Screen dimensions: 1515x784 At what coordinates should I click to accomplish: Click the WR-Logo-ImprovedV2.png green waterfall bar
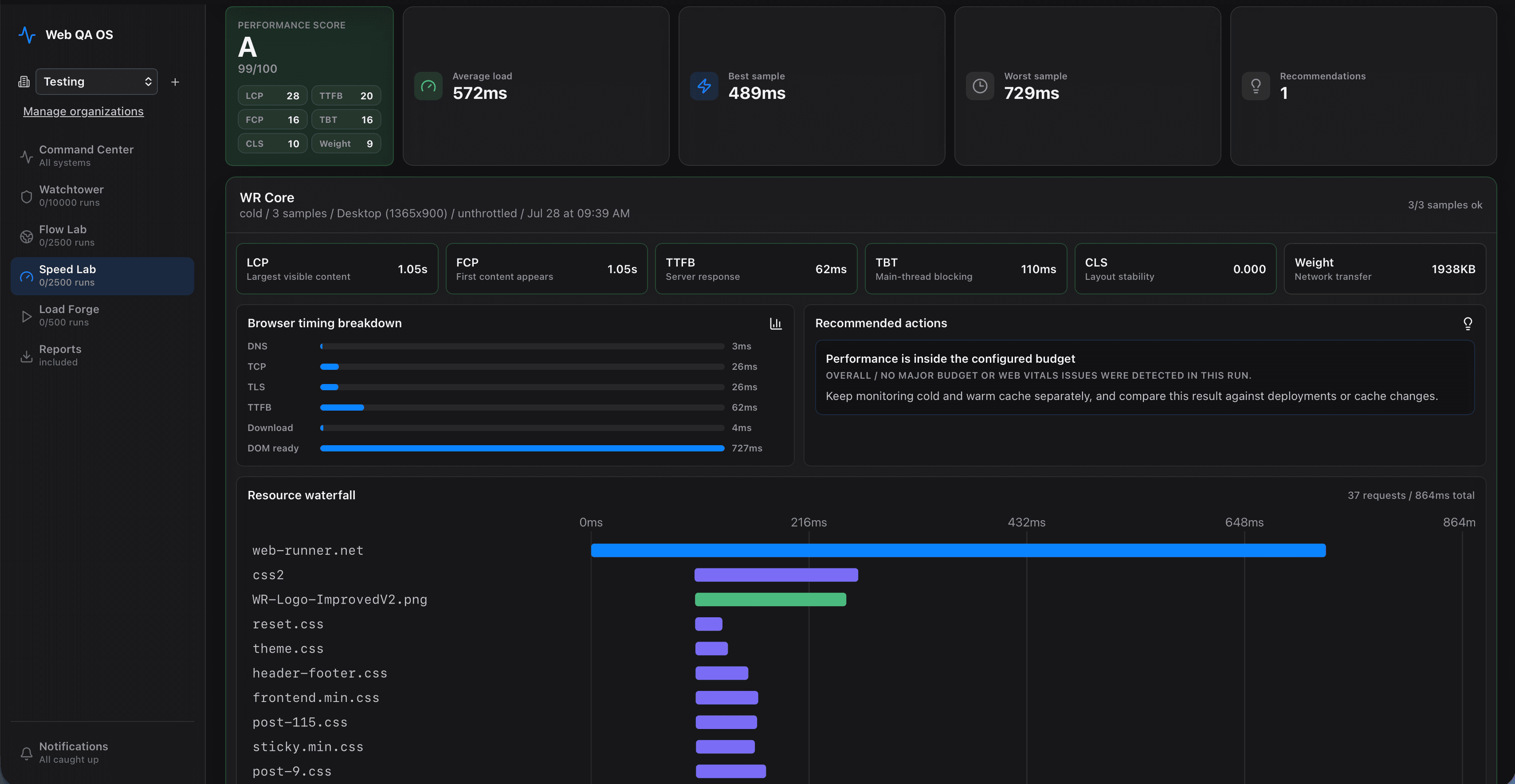770,600
